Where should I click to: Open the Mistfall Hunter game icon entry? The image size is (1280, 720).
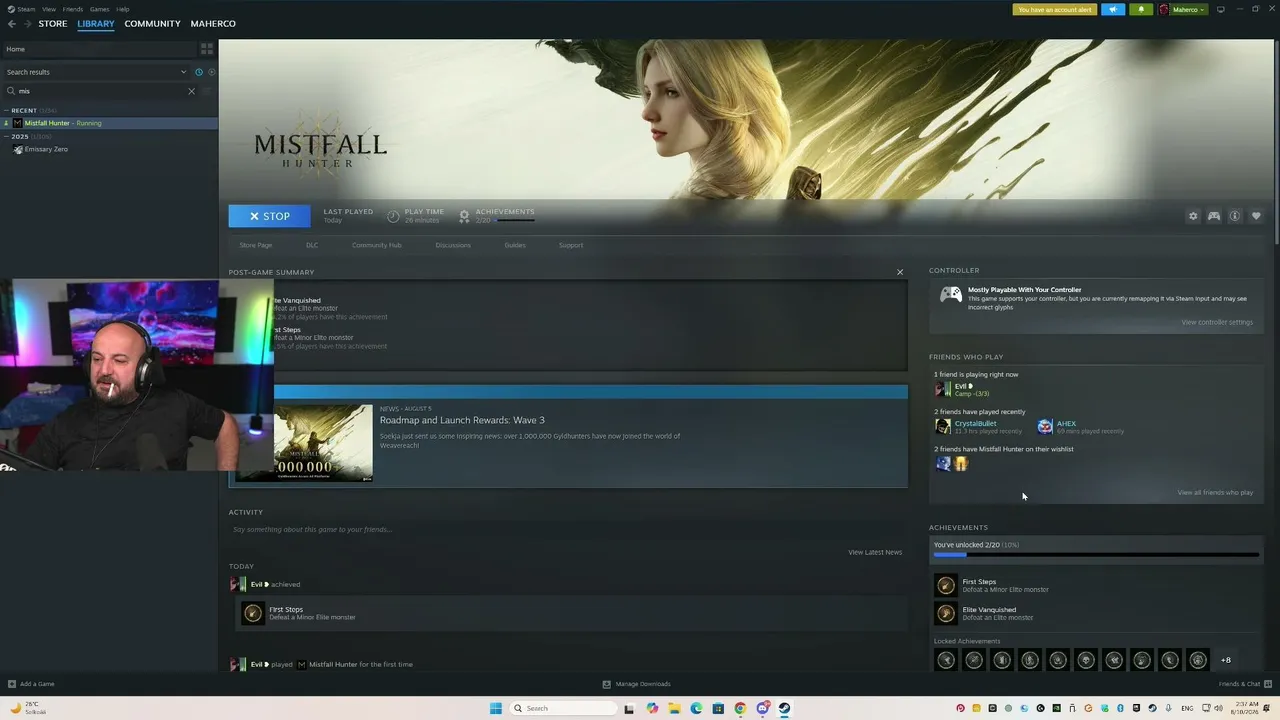coord(17,123)
